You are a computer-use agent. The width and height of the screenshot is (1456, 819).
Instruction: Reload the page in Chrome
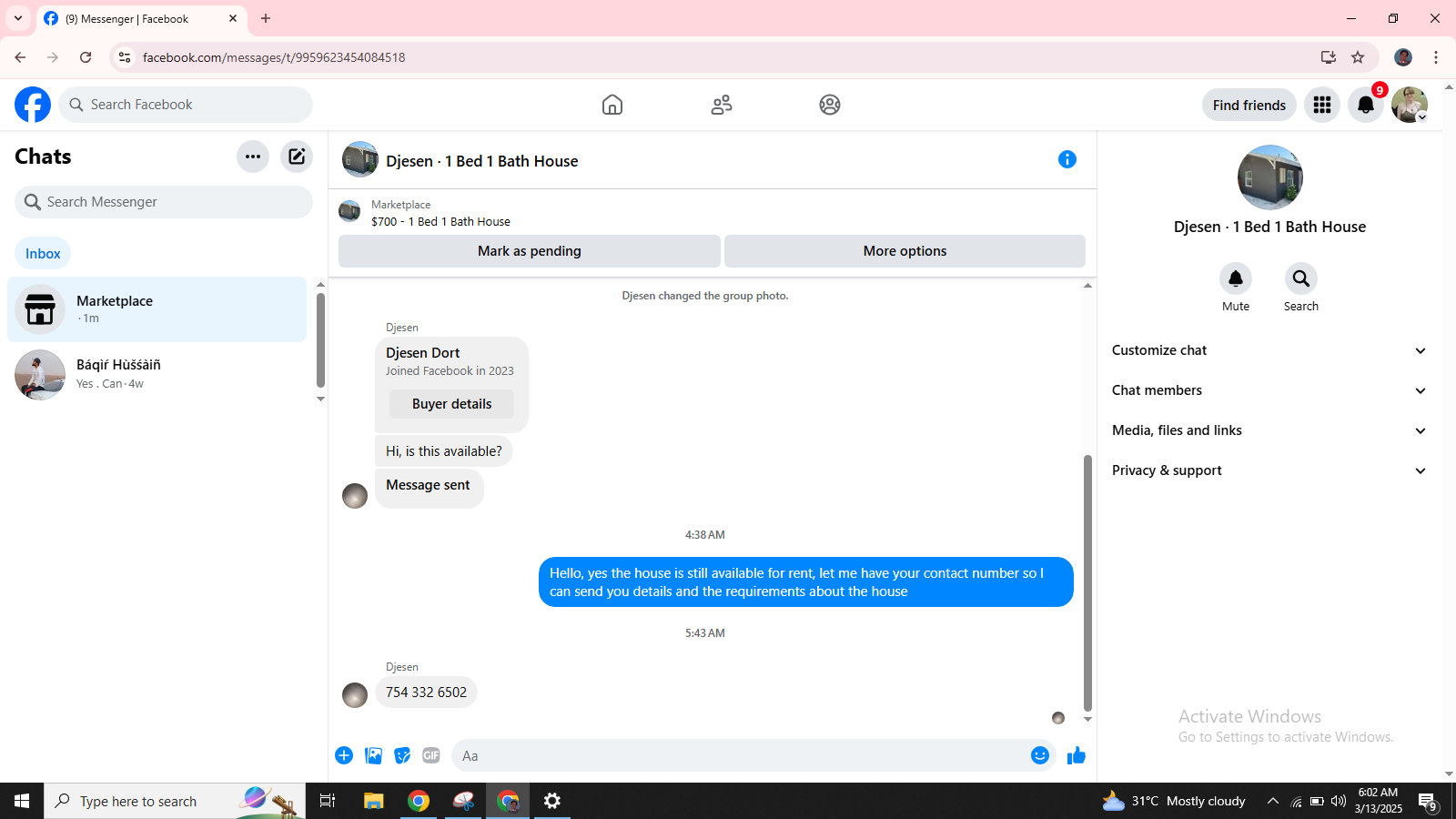86,57
